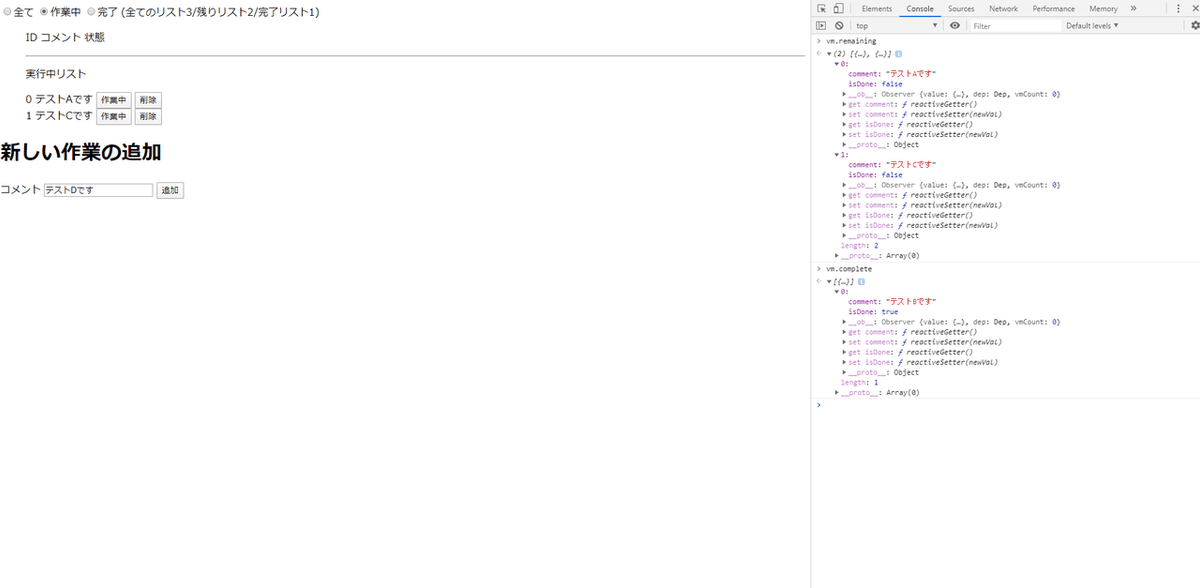Screen dimensions: 1200x588
Task: Click the 実行中リスト label
Action: tap(56, 74)
